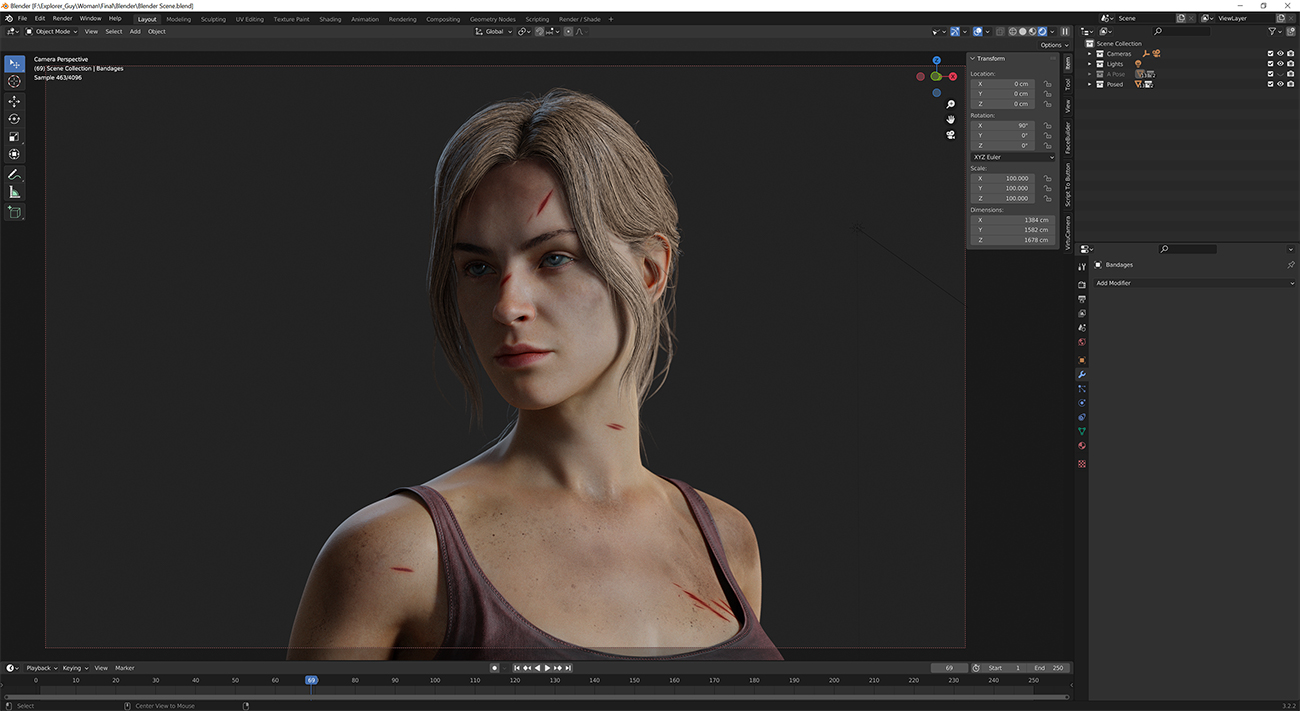Open the XYZ Euler rotation mode dropdown
This screenshot has height=711, width=1300.
click(1013, 157)
